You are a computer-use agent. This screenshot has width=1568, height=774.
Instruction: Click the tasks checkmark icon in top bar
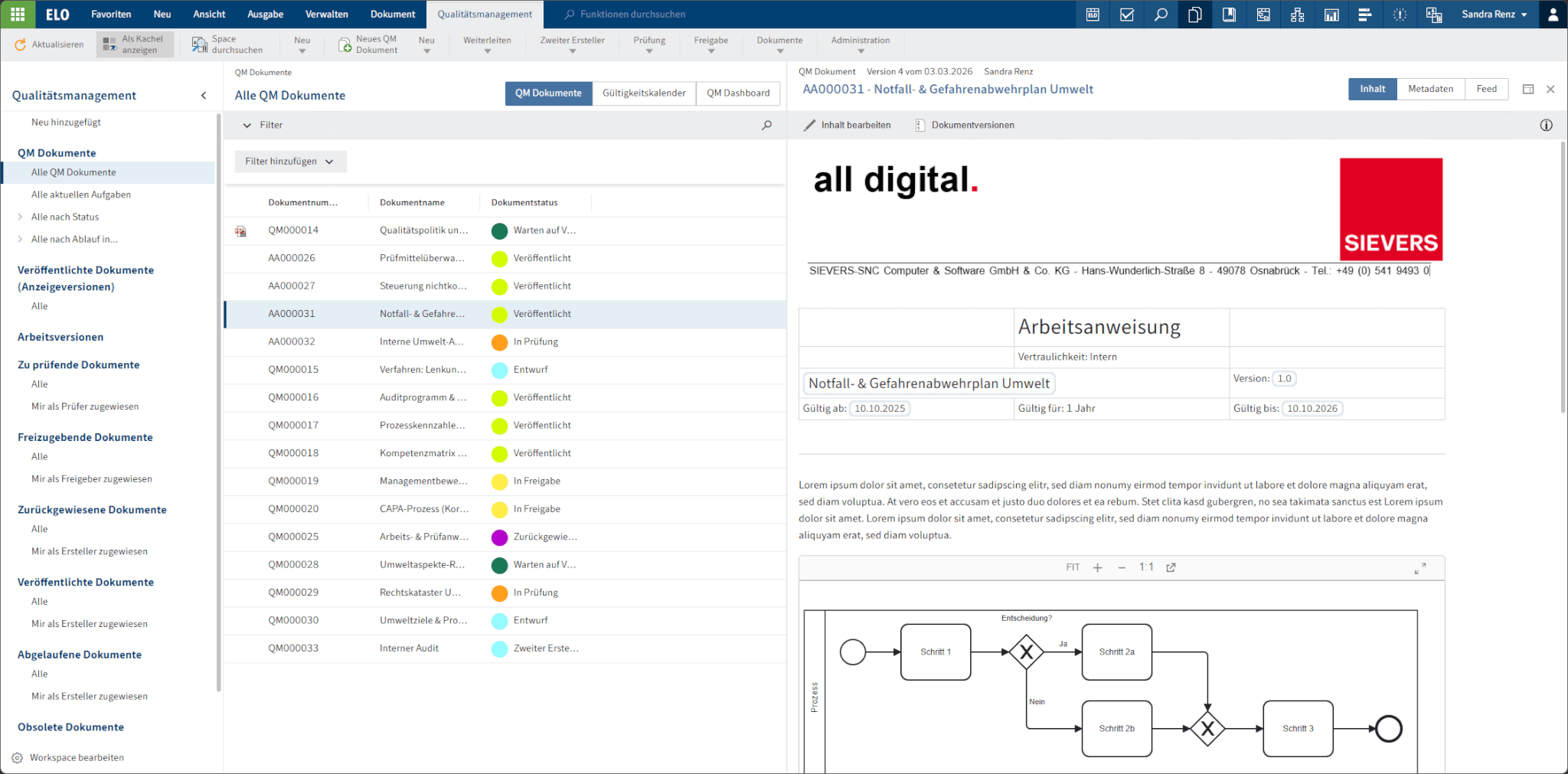1126,15
